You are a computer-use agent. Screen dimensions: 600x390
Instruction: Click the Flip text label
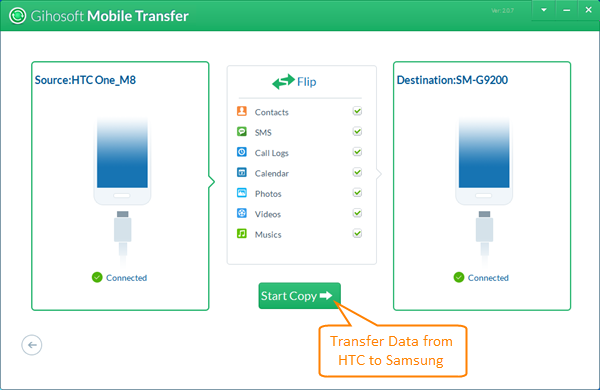point(307,82)
